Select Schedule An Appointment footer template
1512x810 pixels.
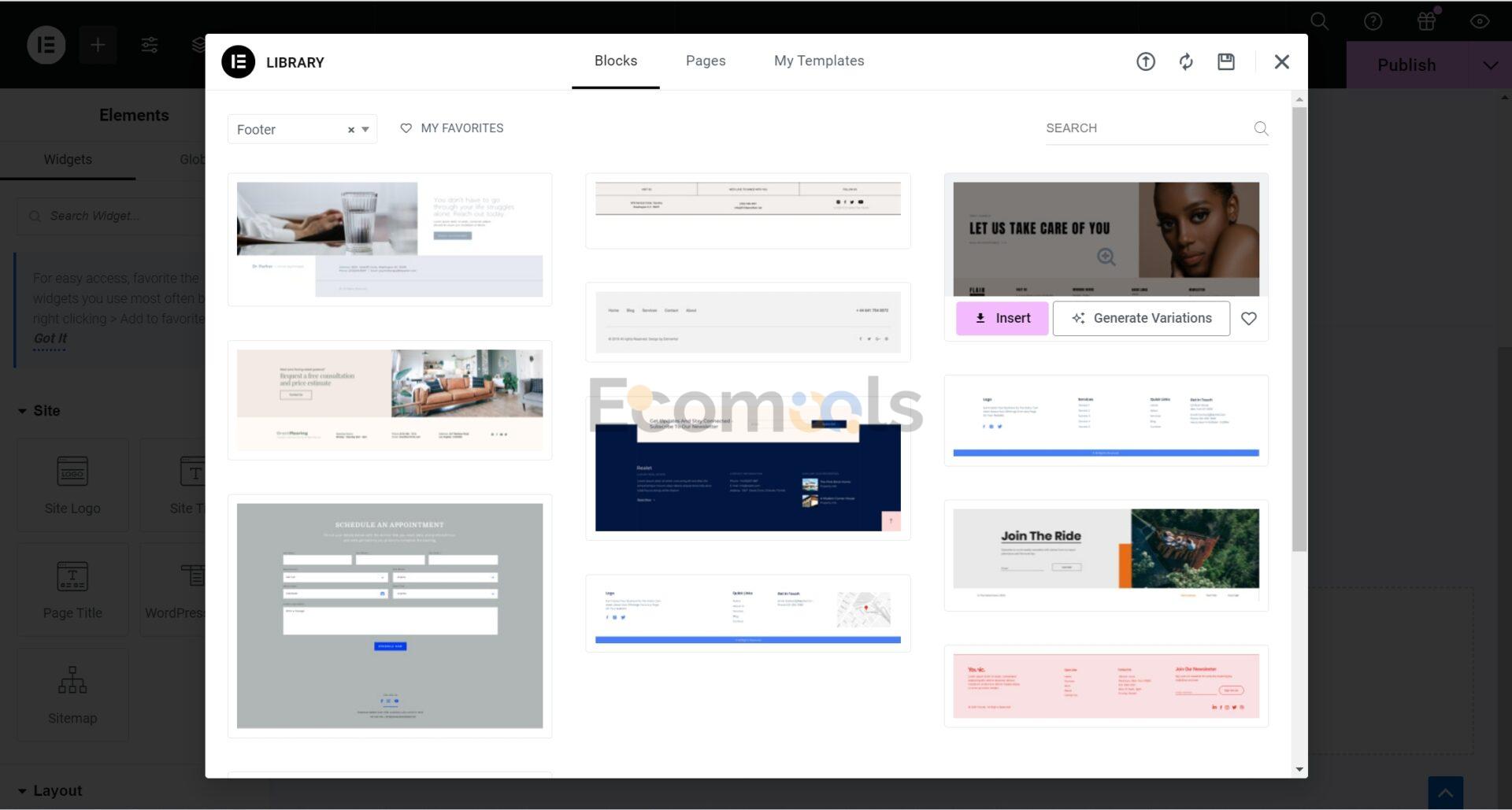click(390, 616)
